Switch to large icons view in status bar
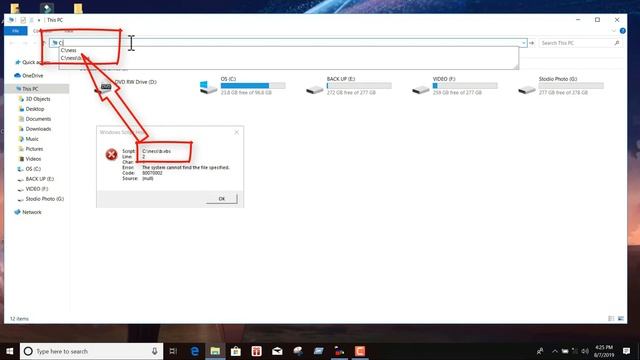 (621, 318)
